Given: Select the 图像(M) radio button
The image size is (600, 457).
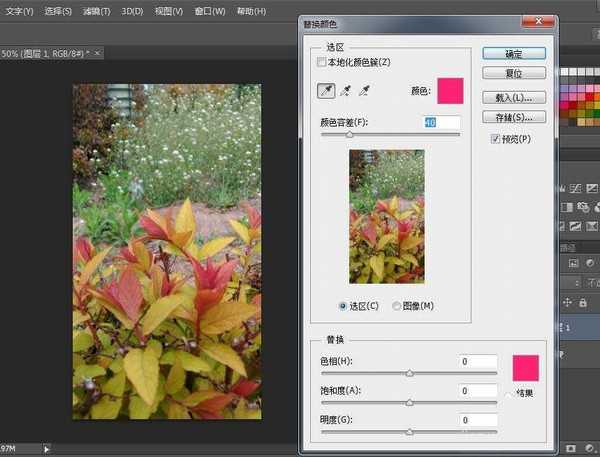Looking at the screenshot, I should (x=396, y=306).
